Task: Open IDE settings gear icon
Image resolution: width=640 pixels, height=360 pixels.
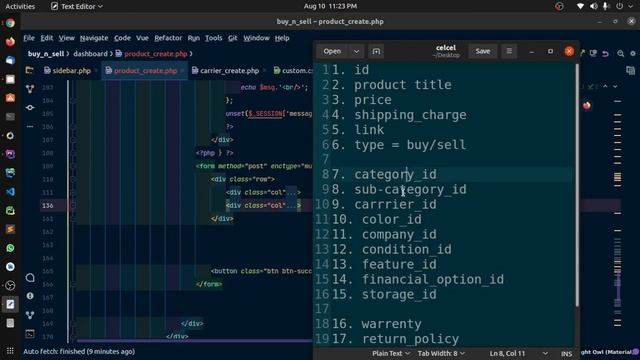Action: [x=633, y=53]
